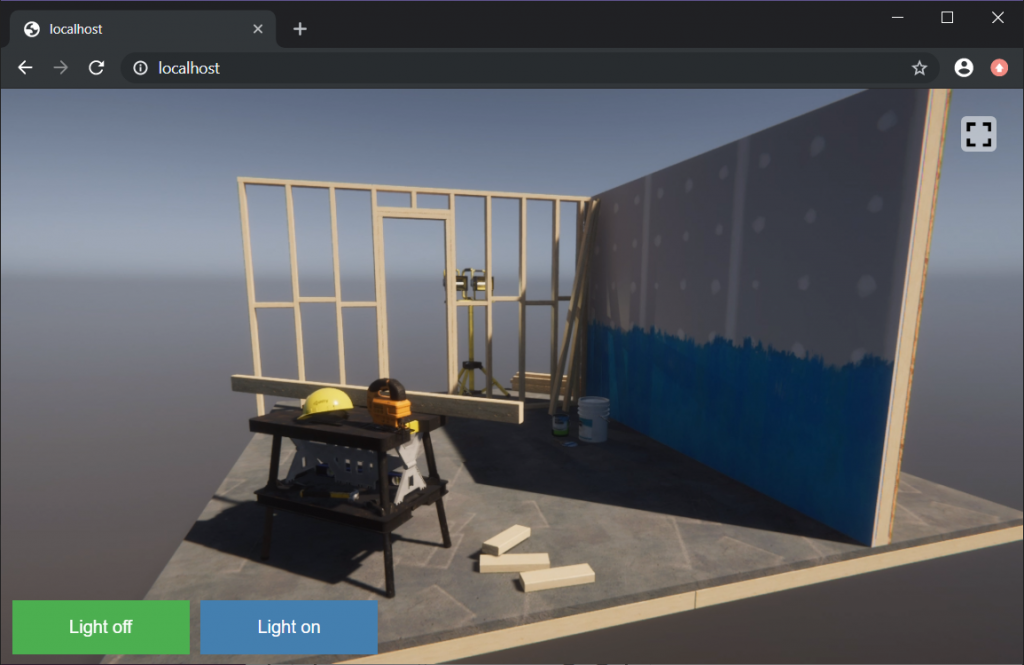Viewport: 1024px width, 665px height.
Task: Turn the scene light off
Action: tap(101, 627)
